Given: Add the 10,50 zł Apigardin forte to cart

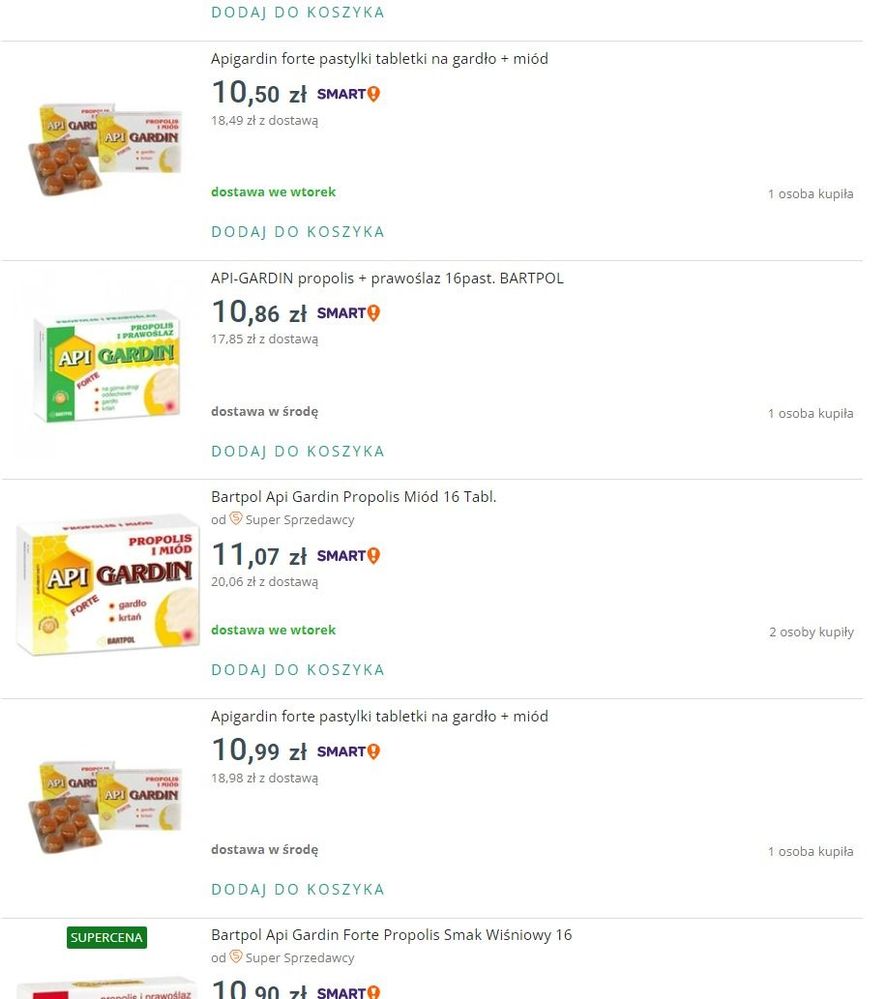Looking at the screenshot, I should [x=298, y=232].
